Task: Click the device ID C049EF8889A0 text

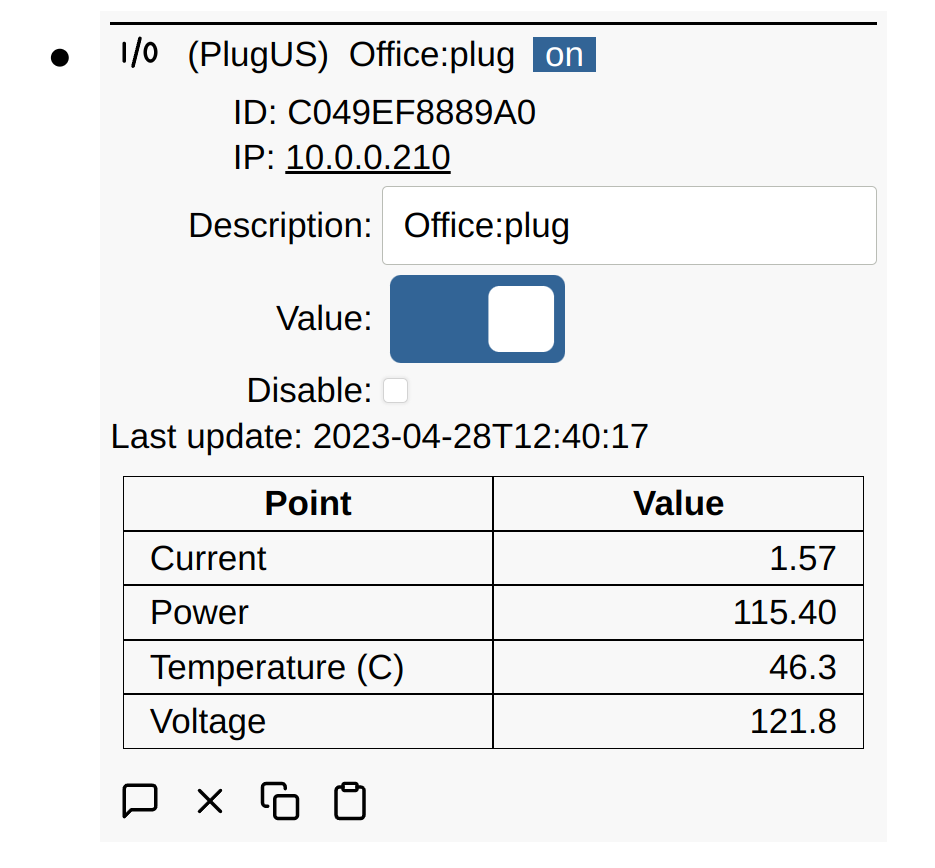Action: coord(411,113)
